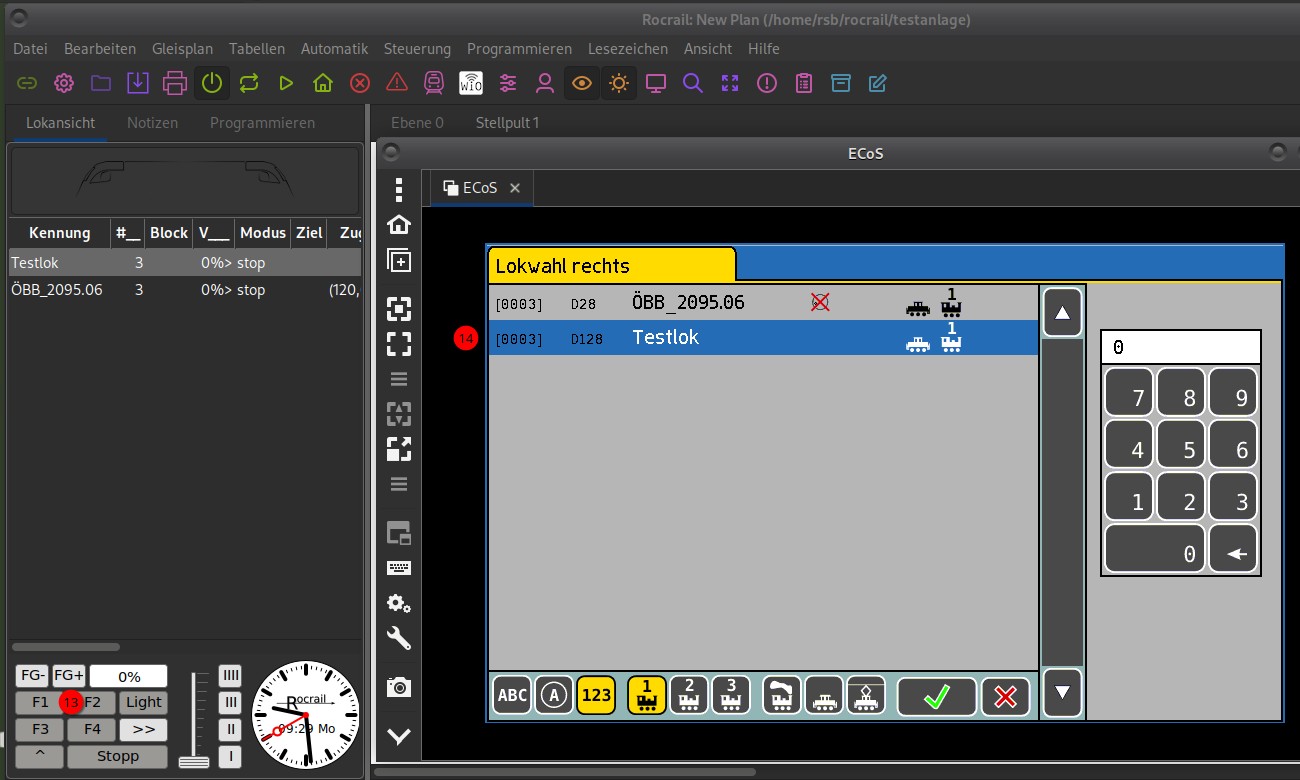The height and width of the screenshot is (780, 1300).
Task: Click the WIO icon in the toolbar
Action: click(471, 83)
